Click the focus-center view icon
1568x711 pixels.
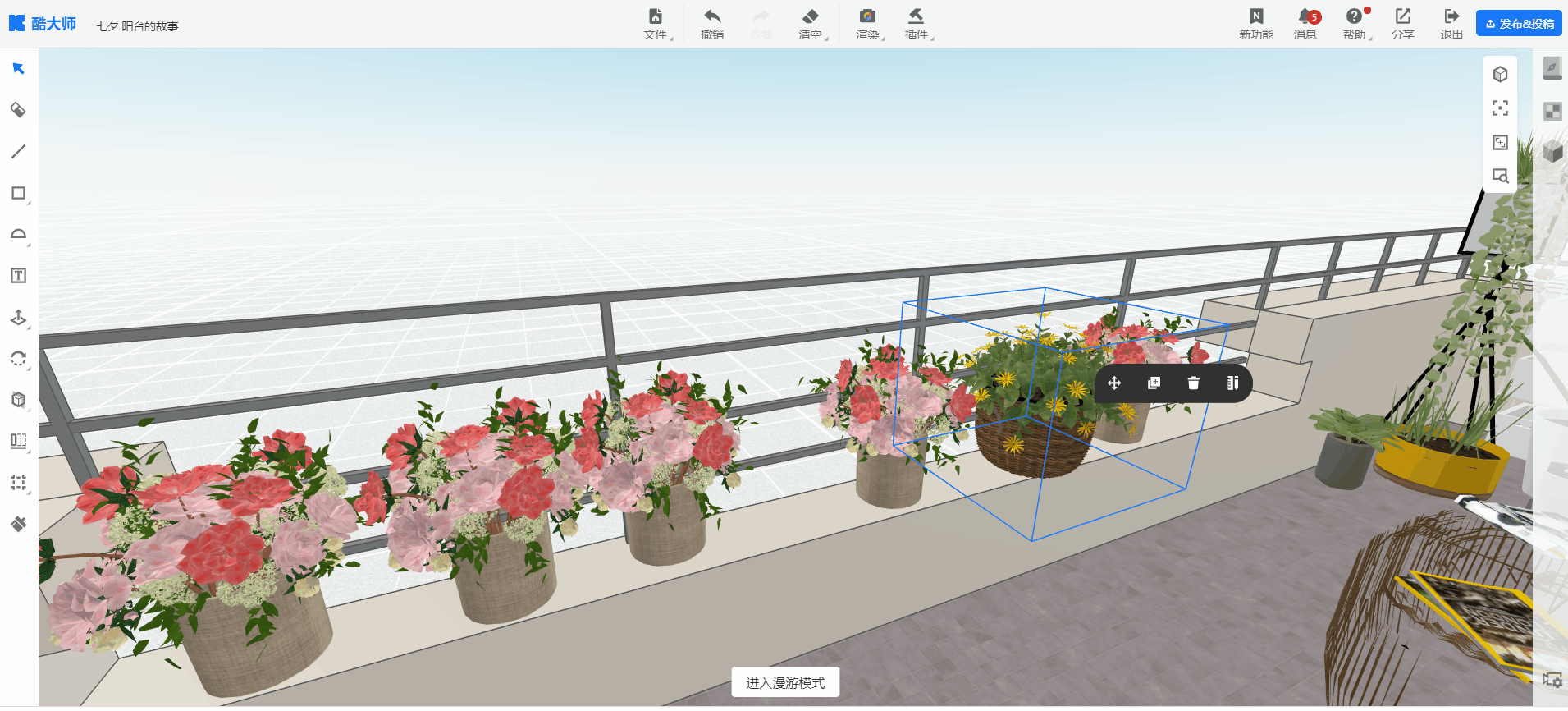coord(1500,108)
